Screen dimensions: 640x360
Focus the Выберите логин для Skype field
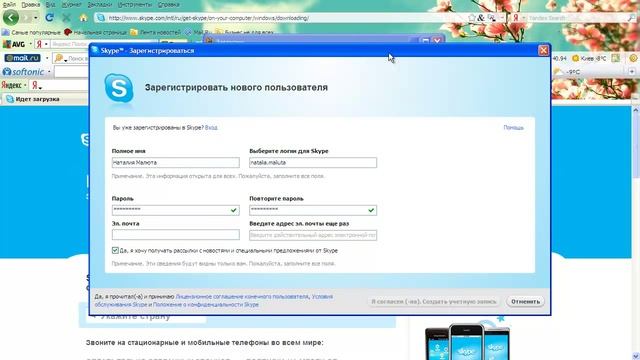(x=313, y=162)
